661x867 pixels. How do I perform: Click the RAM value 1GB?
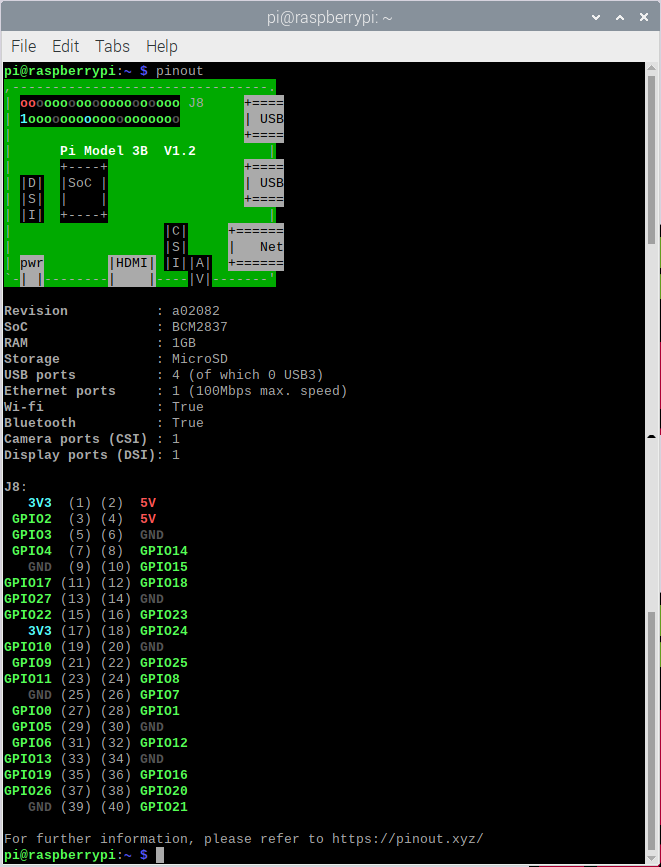(184, 343)
